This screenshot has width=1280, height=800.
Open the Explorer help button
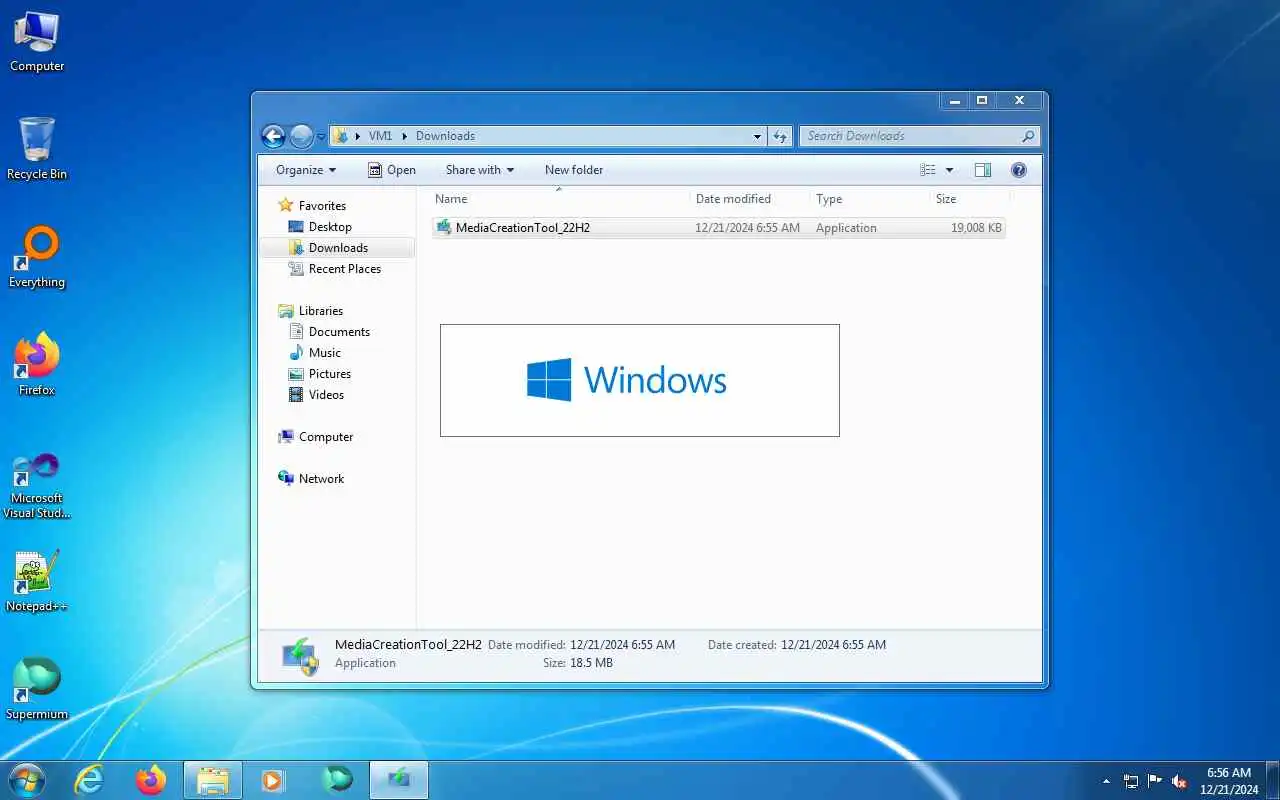pos(1019,170)
